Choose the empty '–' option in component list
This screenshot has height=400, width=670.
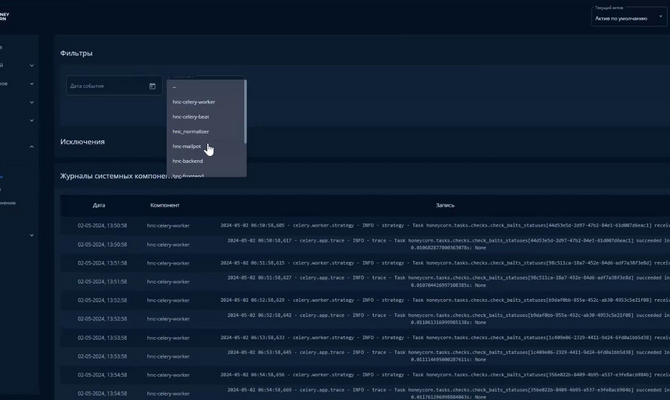point(206,87)
